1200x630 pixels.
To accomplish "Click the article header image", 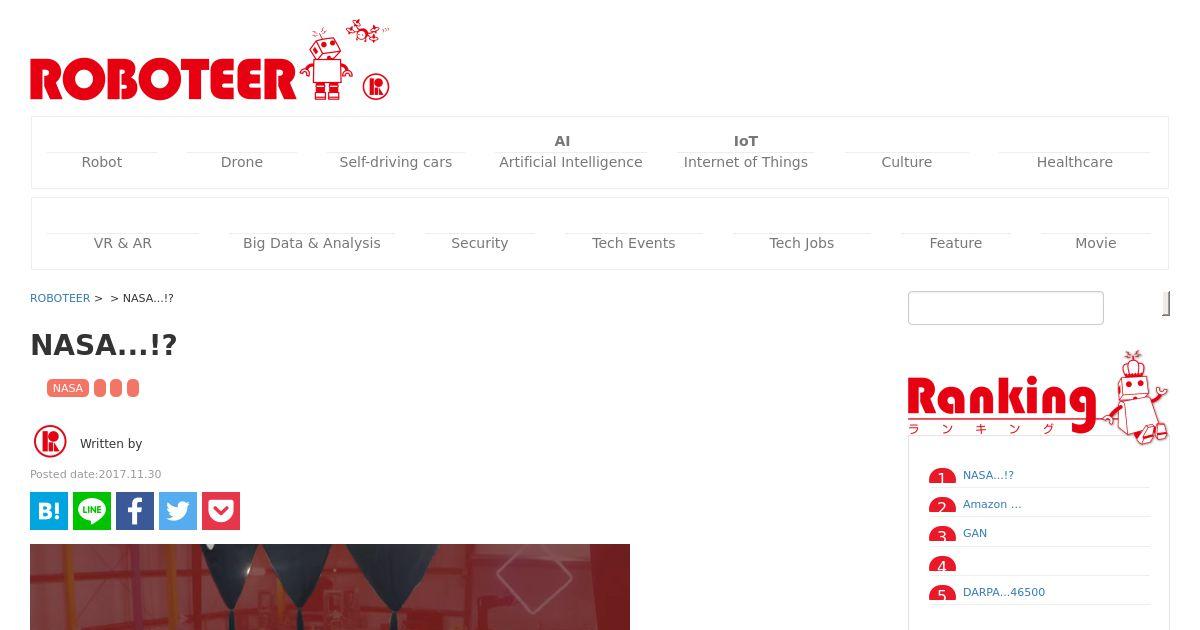I will pos(330,587).
